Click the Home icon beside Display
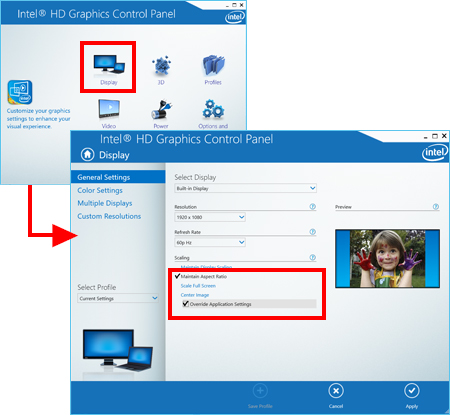Viewport: 450px width, 415px height. (x=87, y=155)
